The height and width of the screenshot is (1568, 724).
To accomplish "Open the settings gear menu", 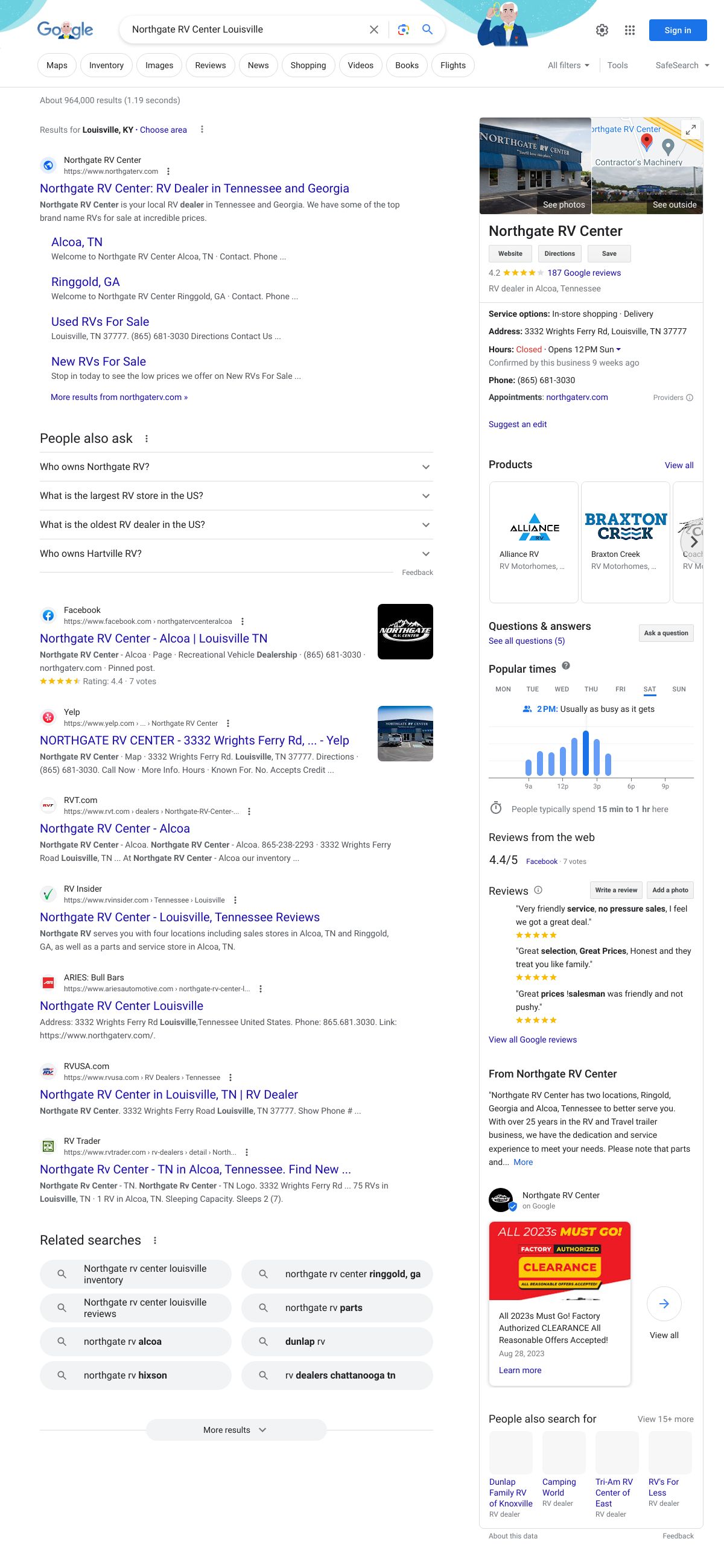I will [602, 30].
